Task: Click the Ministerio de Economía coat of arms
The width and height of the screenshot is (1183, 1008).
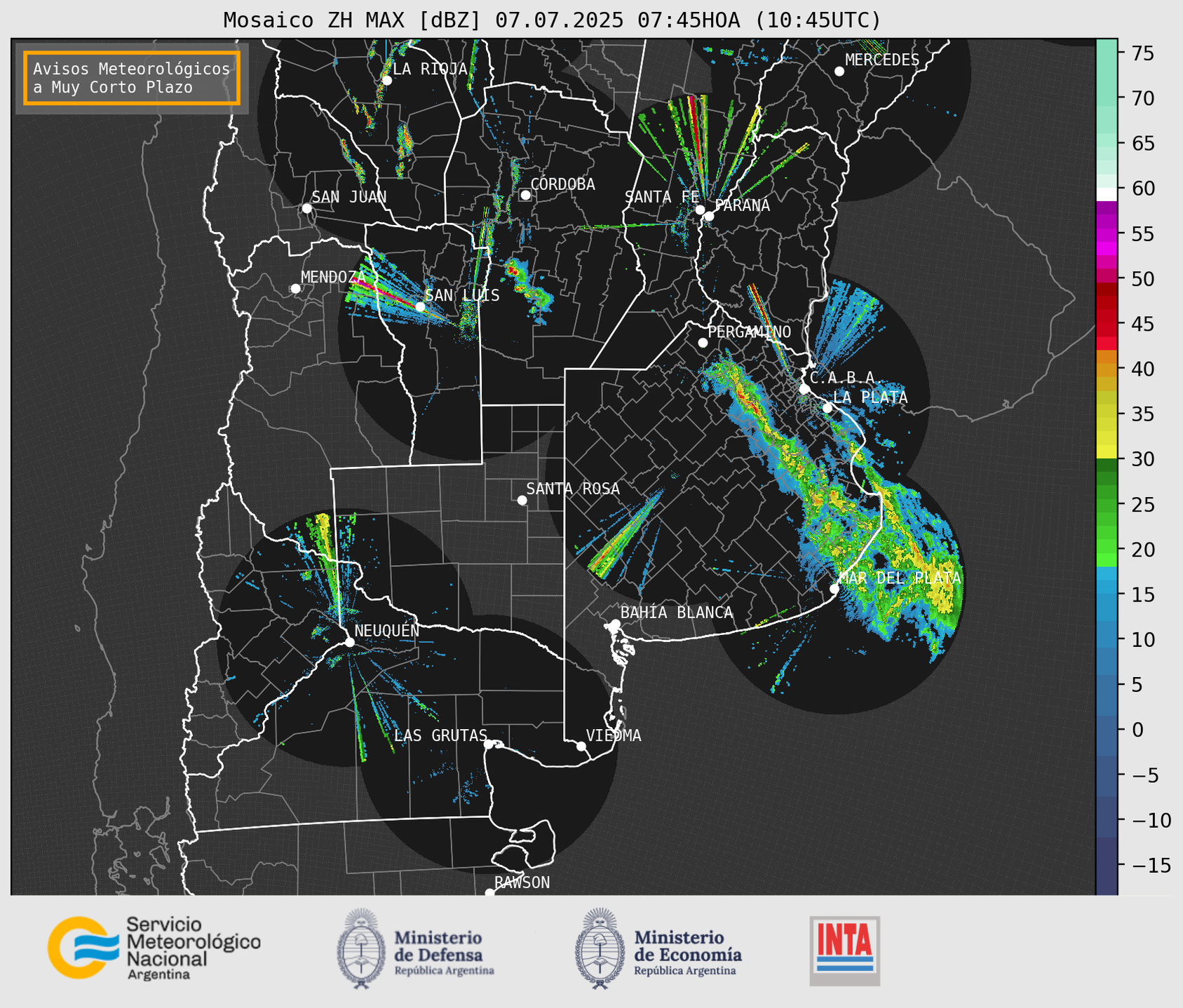Action: tap(600, 949)
